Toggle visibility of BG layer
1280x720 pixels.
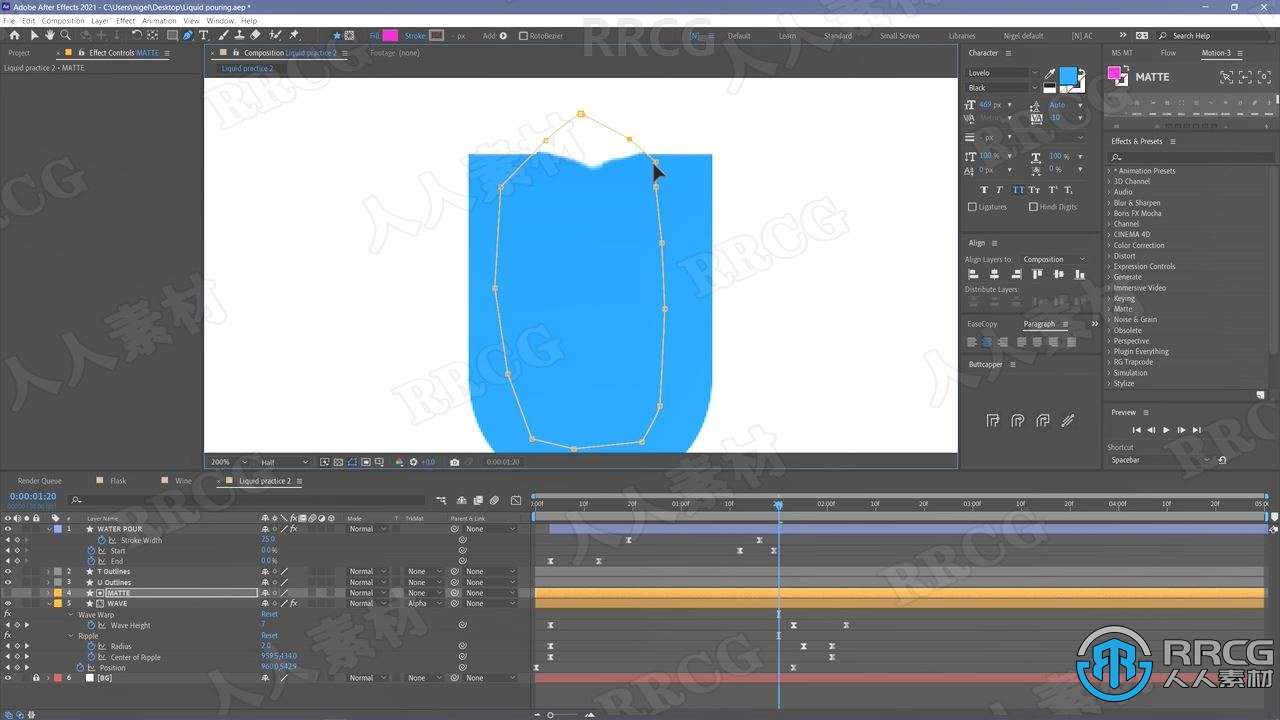click(x=8, y=678)
